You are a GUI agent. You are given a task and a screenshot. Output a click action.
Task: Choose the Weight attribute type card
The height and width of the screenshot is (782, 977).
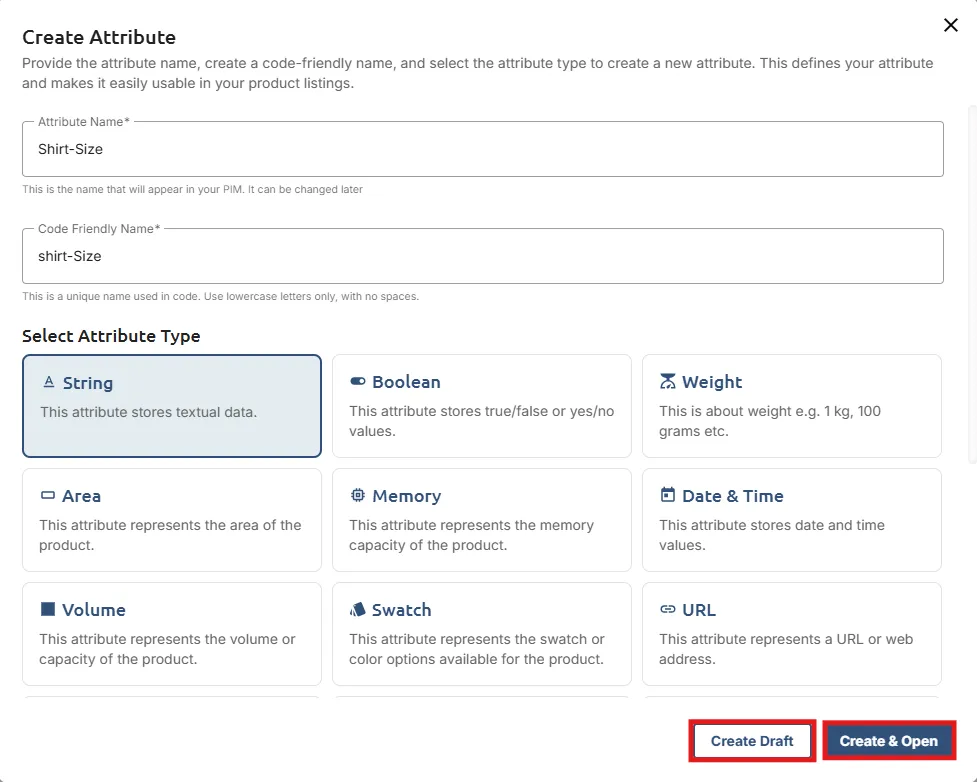click(792, 406)
